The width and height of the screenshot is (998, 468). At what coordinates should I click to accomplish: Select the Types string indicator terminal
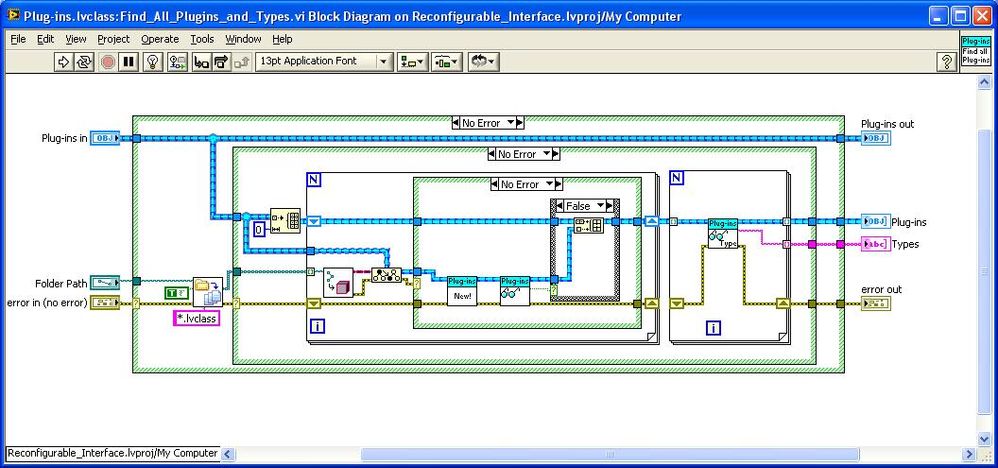pyautogui.click(x=876, y=244)
